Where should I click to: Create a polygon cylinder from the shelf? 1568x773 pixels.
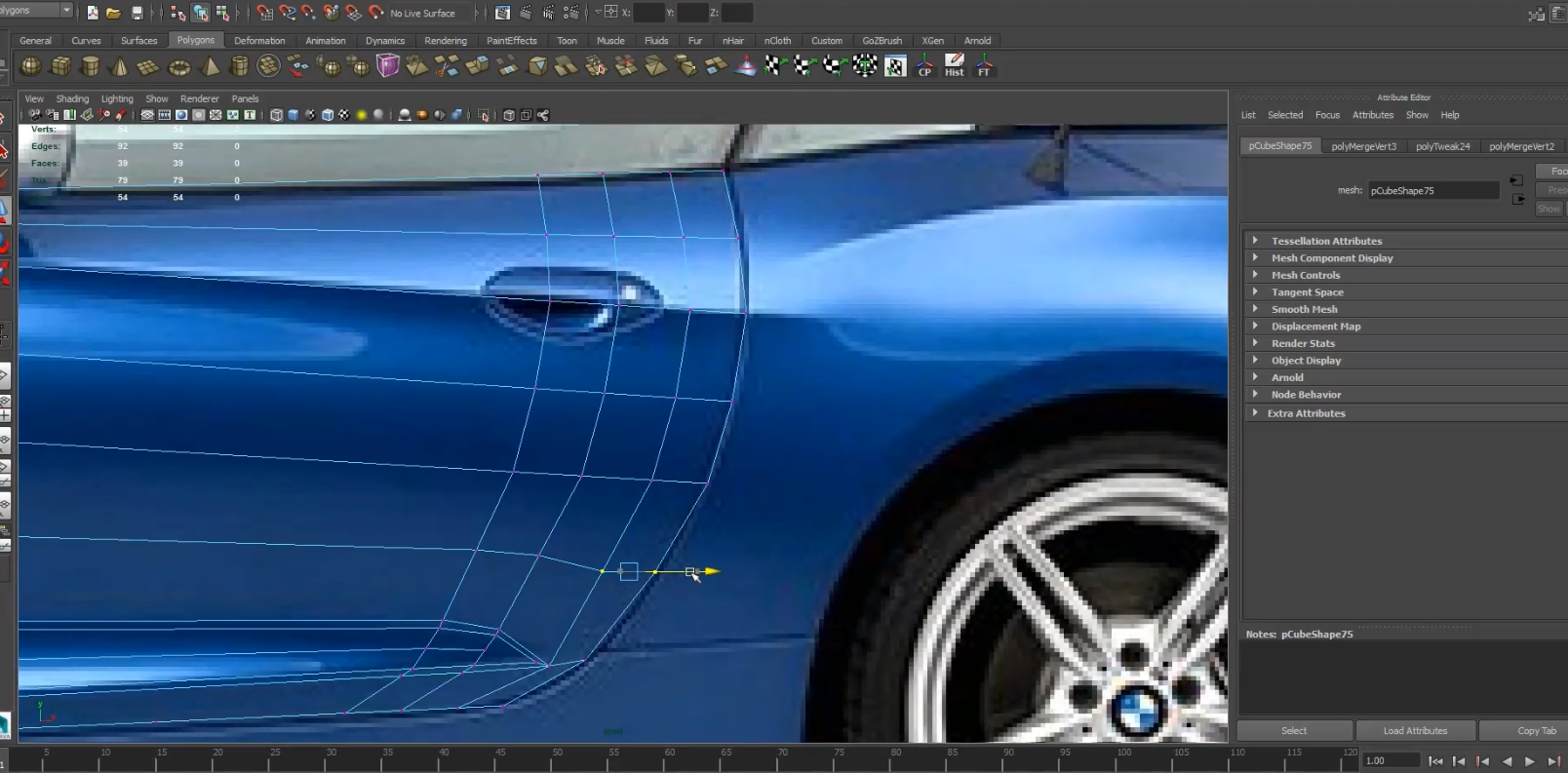pyautogui.click(x=90, y=66)
